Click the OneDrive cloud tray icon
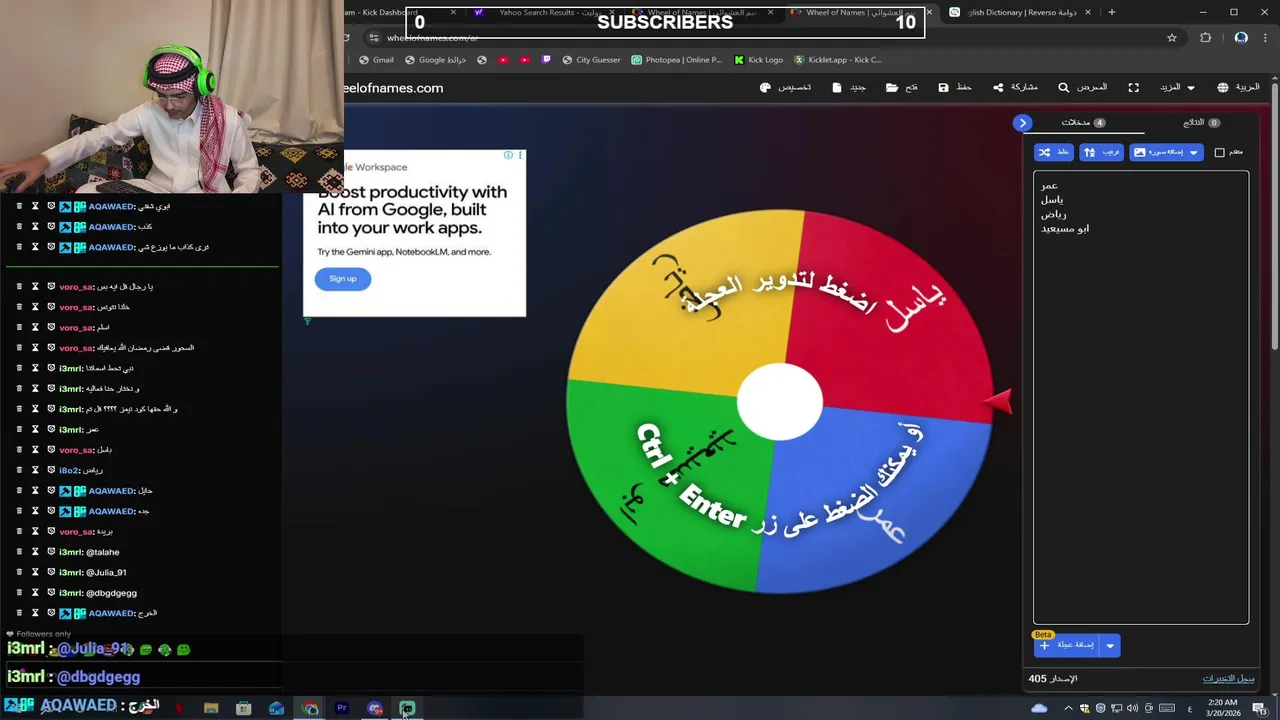 [1039, 708]
